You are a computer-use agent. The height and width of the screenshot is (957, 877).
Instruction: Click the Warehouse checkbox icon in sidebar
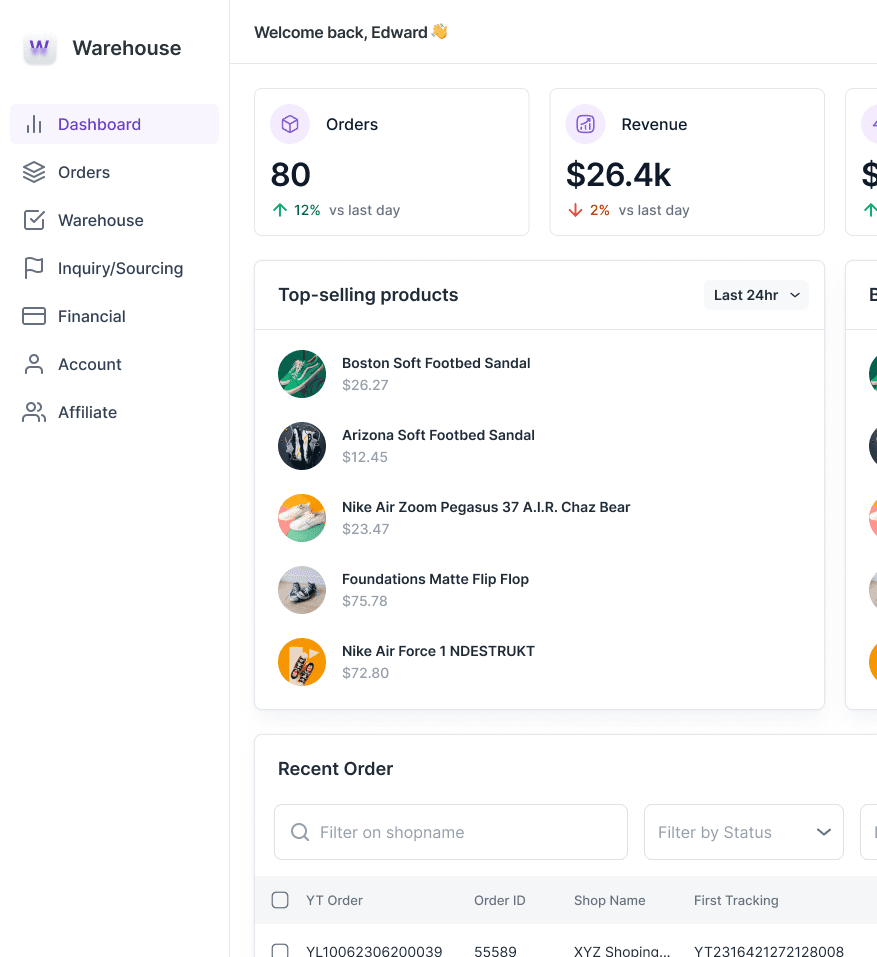(x=34, y=220)
